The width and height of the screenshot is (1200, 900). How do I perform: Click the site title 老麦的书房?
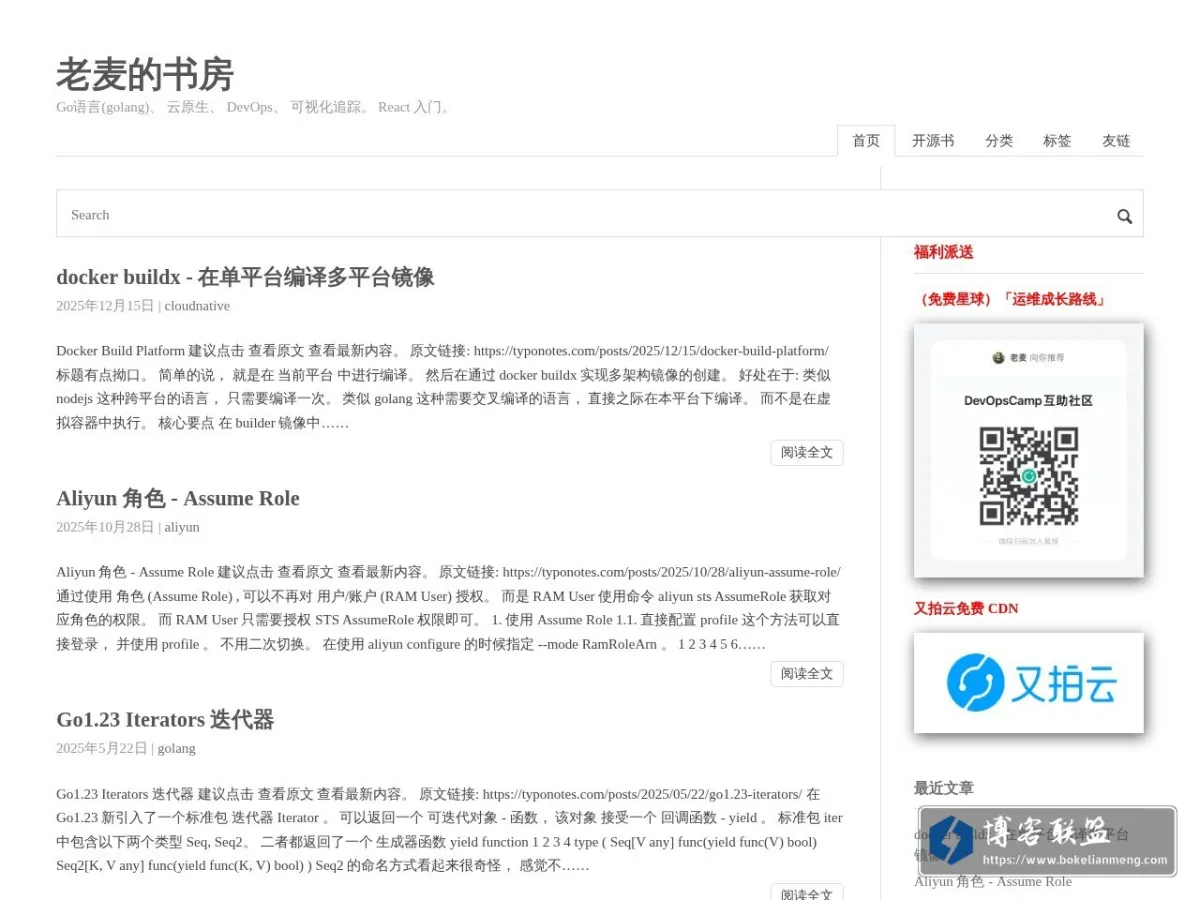(x=145, y=75)
